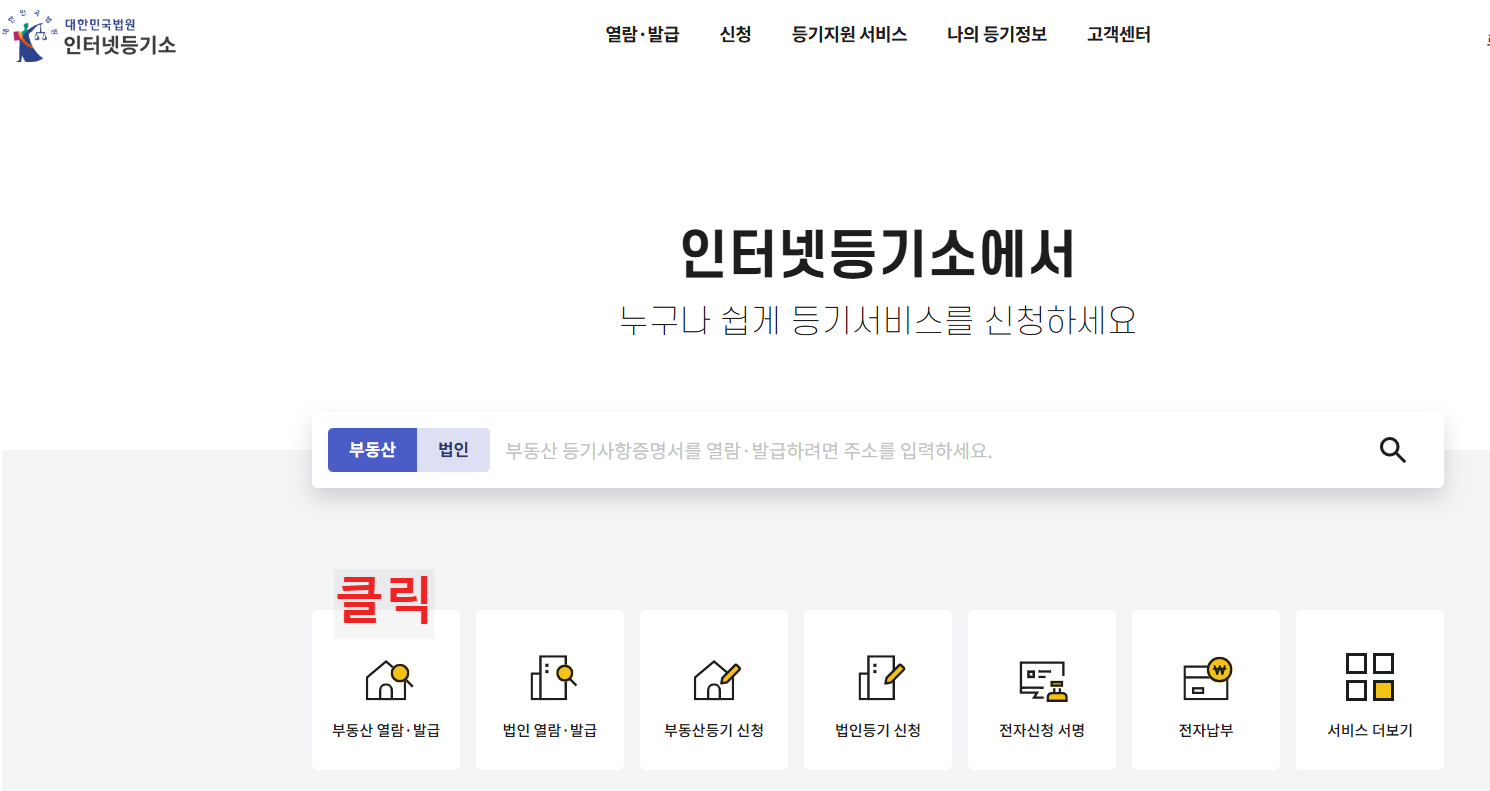The height and width of the screenshot is (791, 1490).
Task: Click the magnifier search icon
Action: click(1392, 450)
